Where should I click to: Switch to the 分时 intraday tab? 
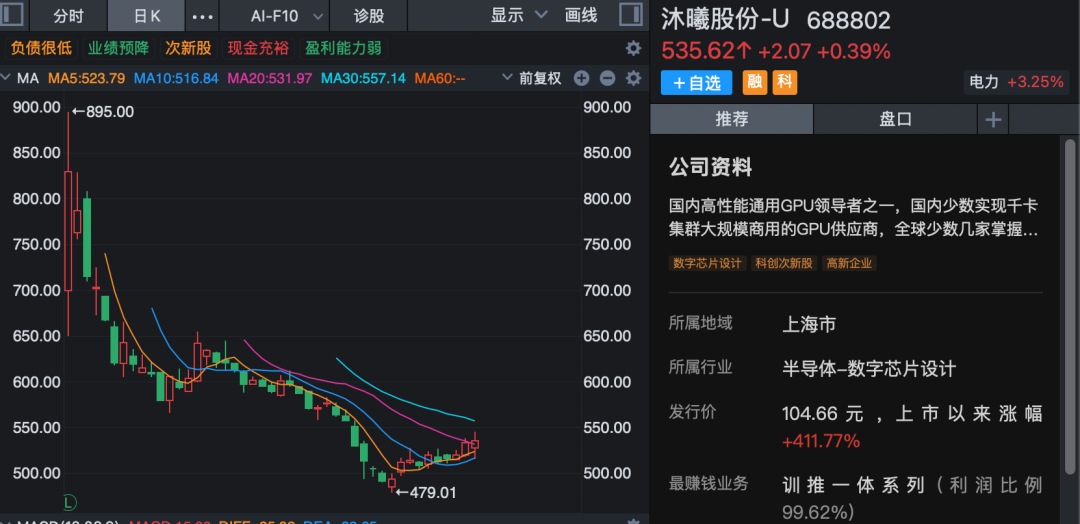(x=68, y=16)
